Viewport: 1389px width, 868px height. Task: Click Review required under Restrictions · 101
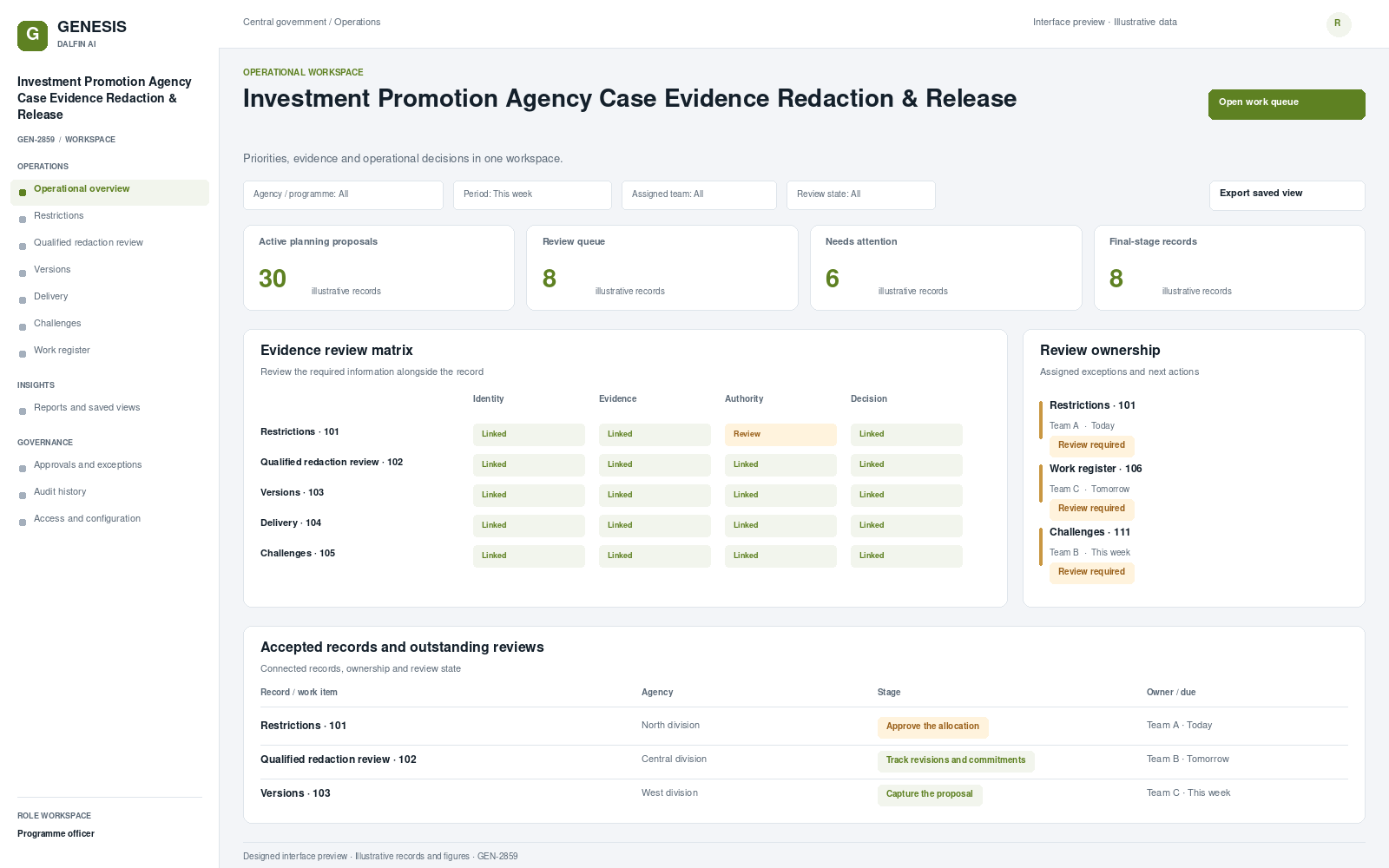[1091, 446]
